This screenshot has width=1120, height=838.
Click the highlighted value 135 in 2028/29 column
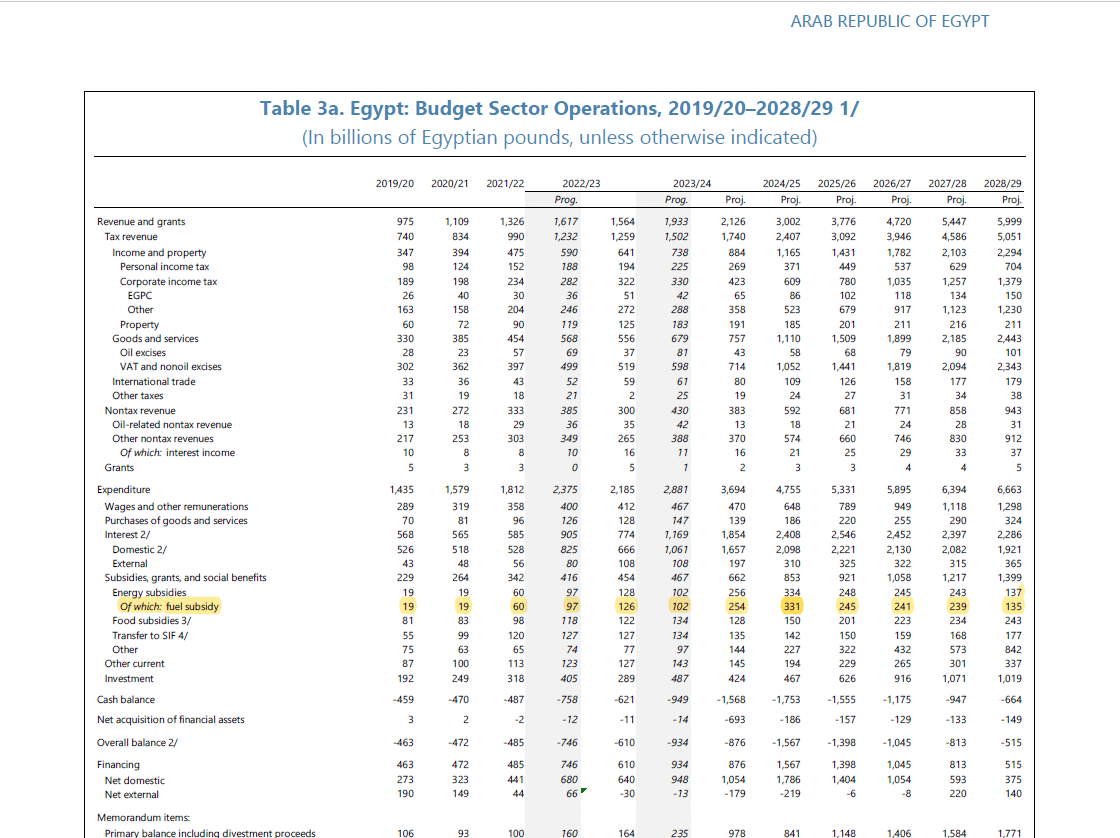click(x=1011, y=607)
